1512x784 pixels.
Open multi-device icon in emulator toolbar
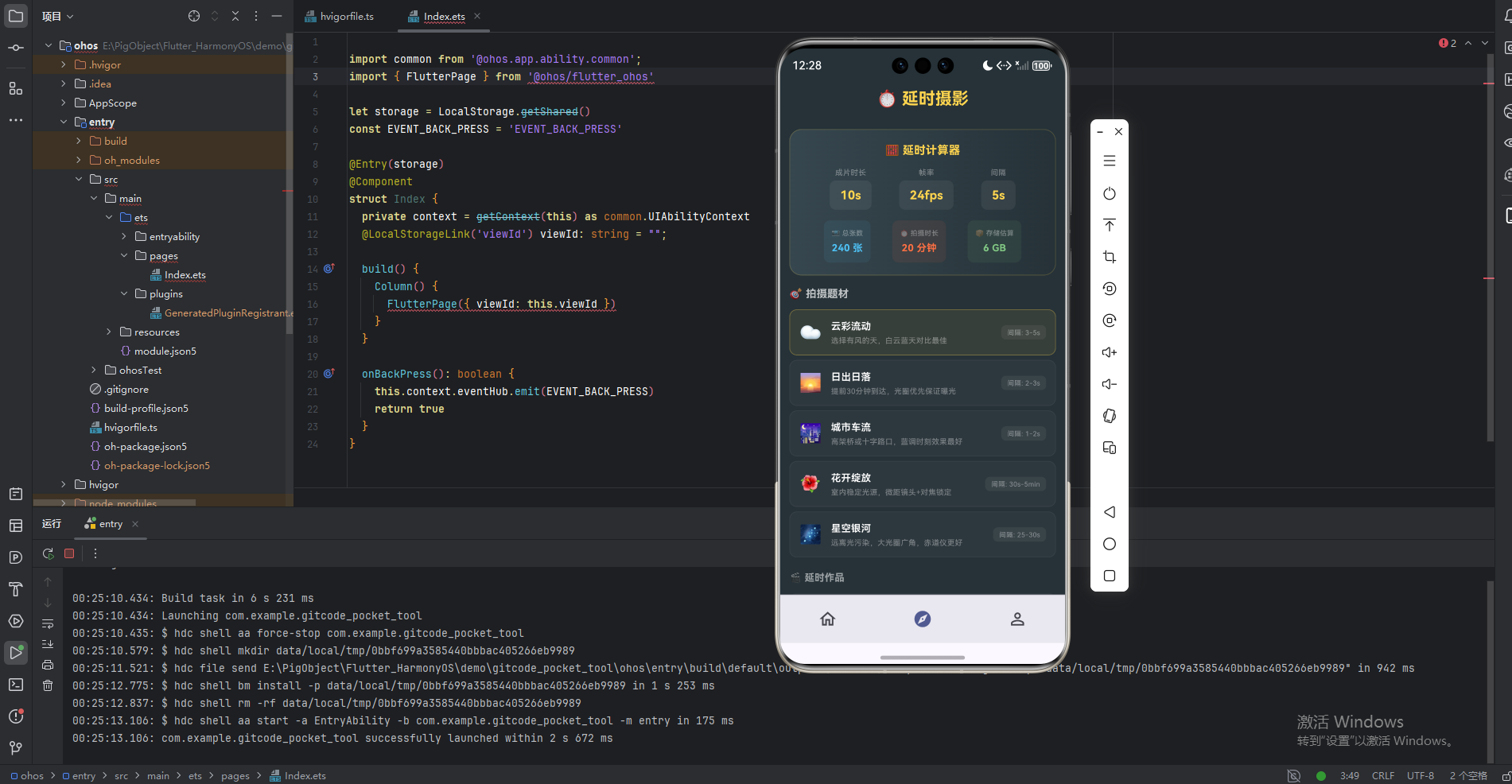coord(1110,448)
